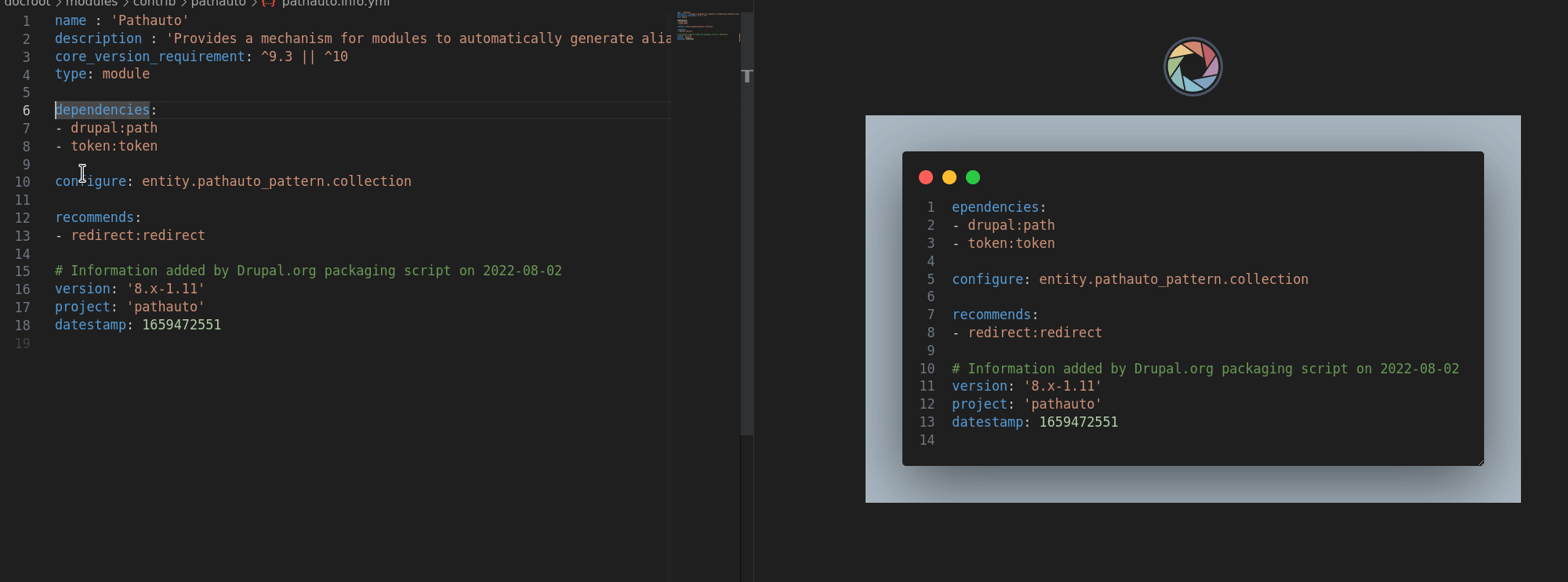Click the 'version' key in the editor
The height and width of the screenshot is (582, 1568).
coord(82,289)
